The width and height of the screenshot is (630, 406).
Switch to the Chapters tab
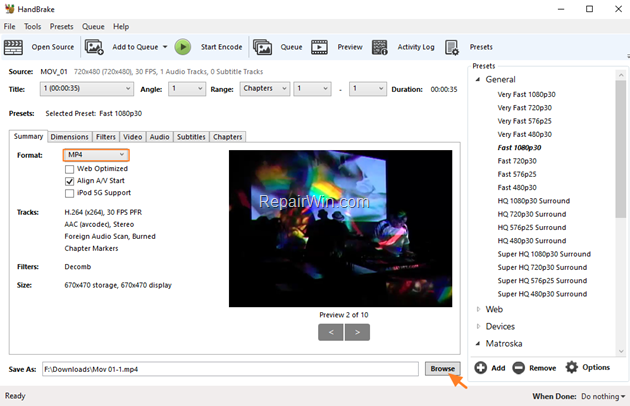[x=228, y=137]
